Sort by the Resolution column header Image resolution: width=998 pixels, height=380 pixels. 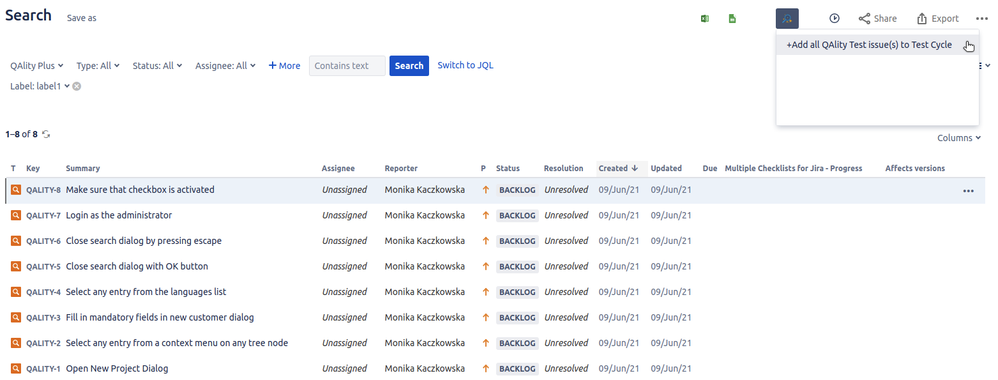[563, 168]
